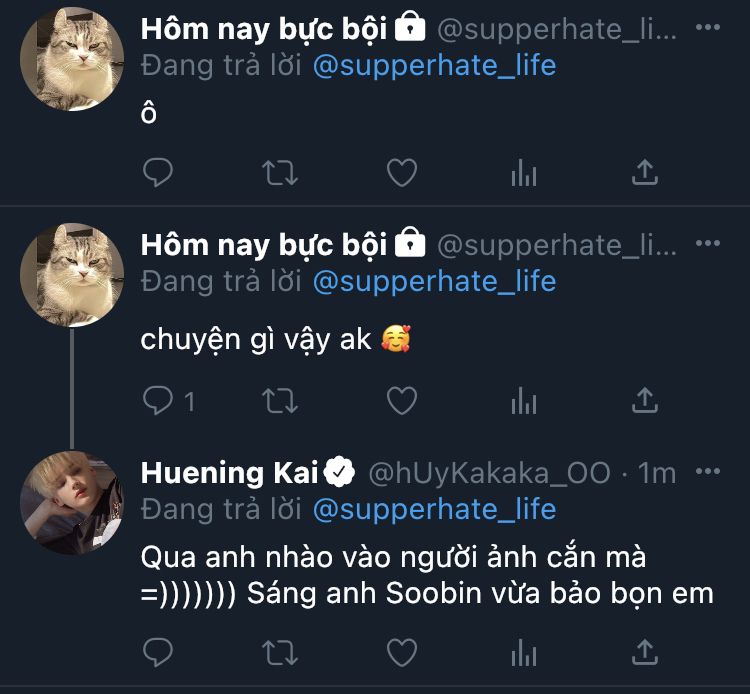750x694 pixels.
Task: Open more options on Huening Kai's tweet
Action: [x=707, y=472]
